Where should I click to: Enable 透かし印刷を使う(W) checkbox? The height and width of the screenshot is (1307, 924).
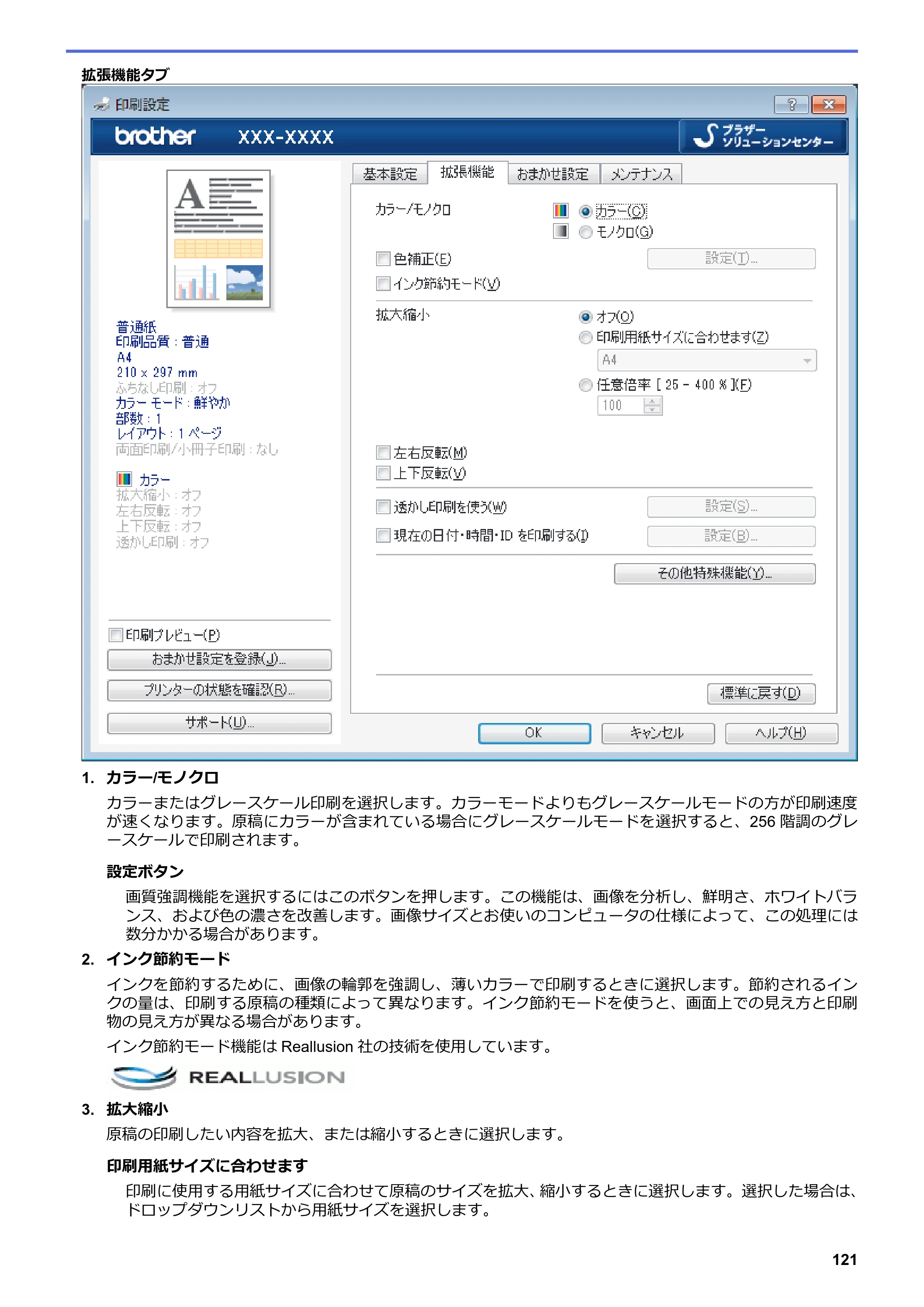point(383,507)
